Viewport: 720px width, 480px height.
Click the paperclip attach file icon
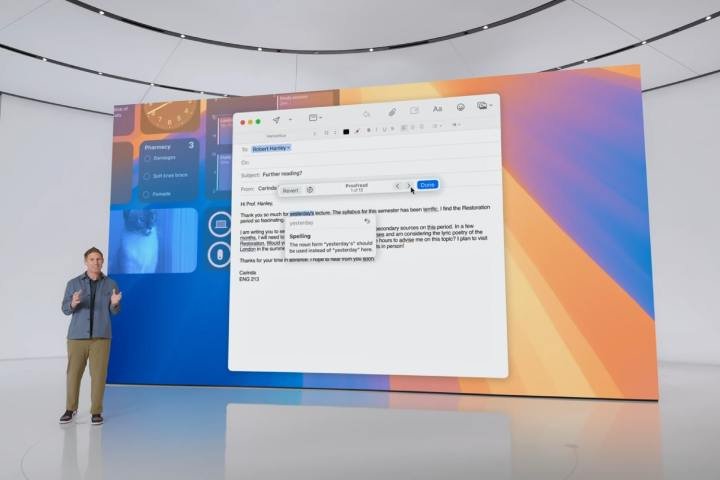coord(392,112)
